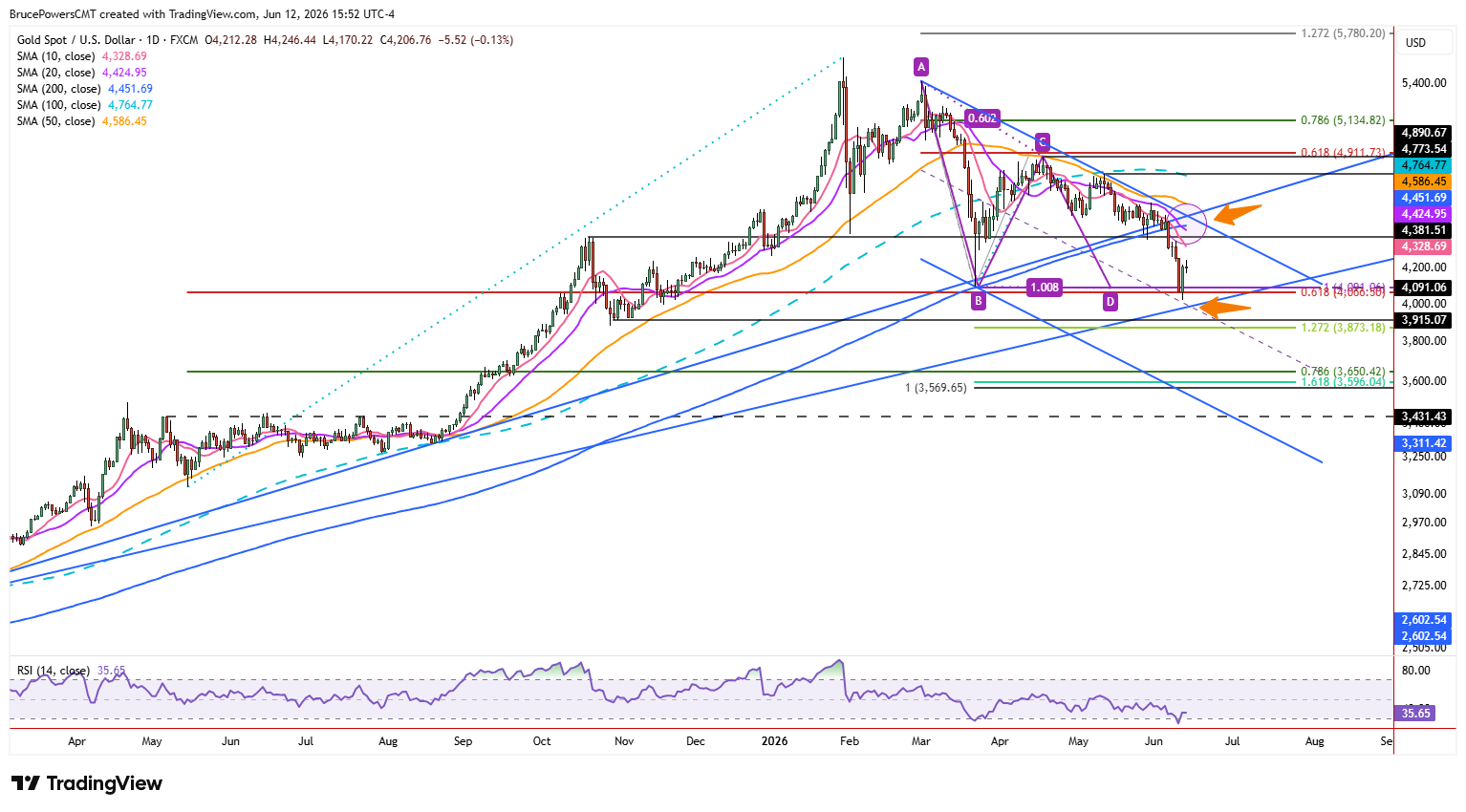Click the 0.602 retracement ratio label

[981, 118]
